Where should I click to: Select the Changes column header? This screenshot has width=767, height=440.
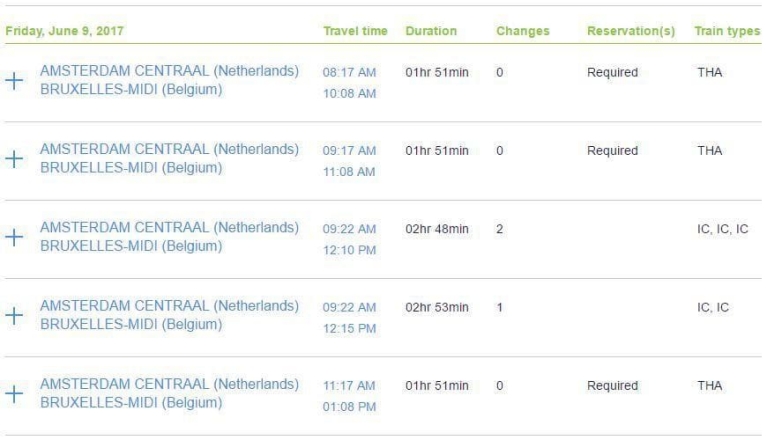point(523,32)
